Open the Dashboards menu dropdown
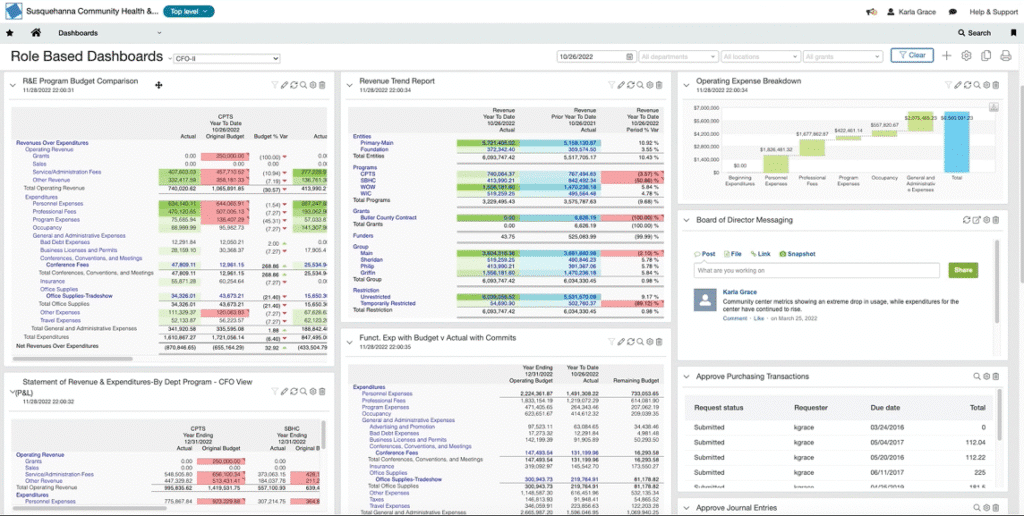The image size is (1024, 516). pos(110,33)
